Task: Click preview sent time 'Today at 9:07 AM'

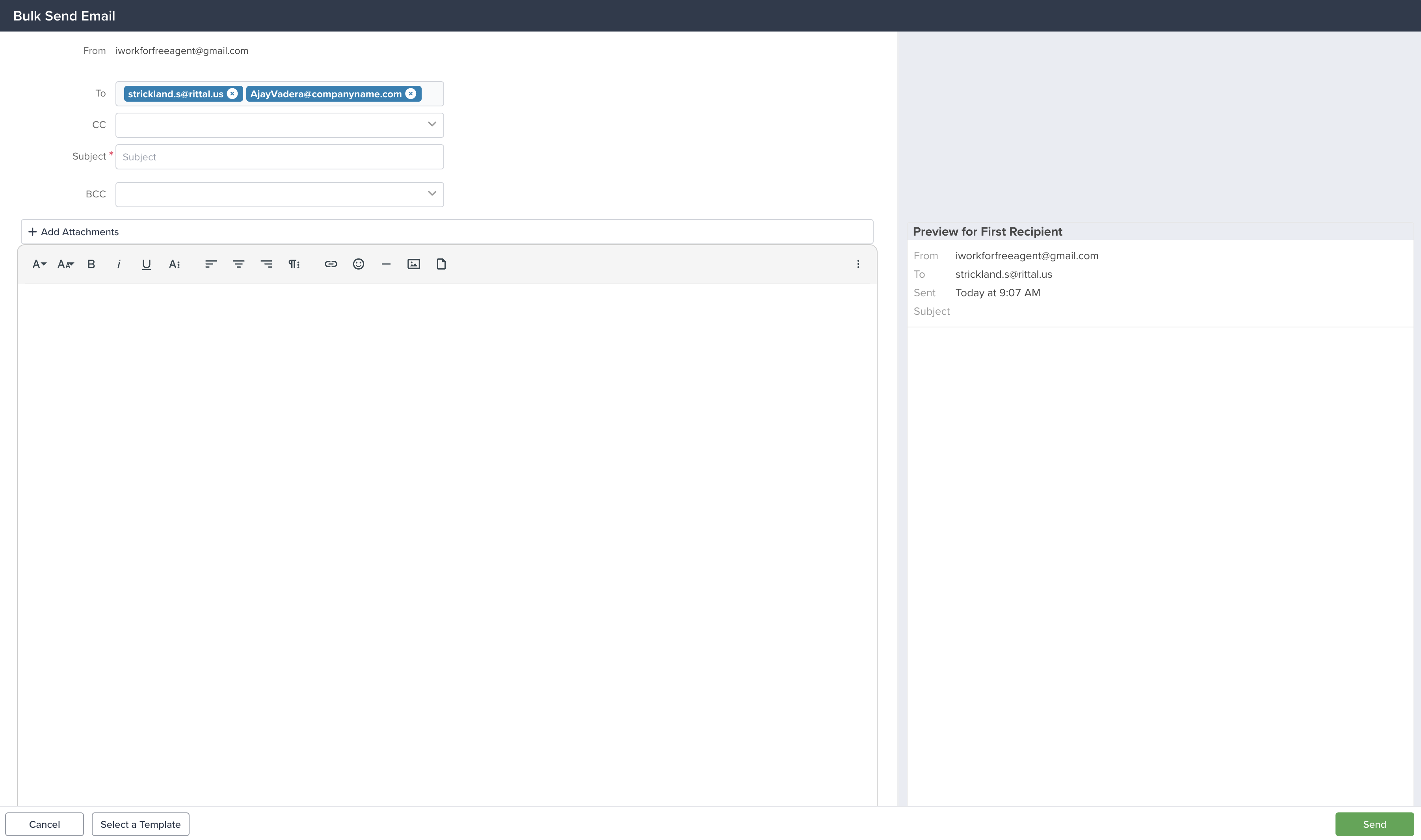Action: [997, 293]
